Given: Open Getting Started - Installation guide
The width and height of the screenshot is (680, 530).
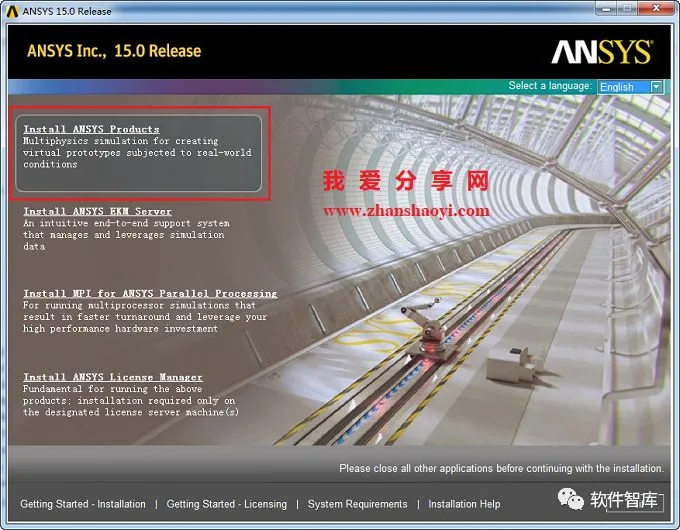Looking at the screenshot, I should pyautogui.click(x=83, y=504).
